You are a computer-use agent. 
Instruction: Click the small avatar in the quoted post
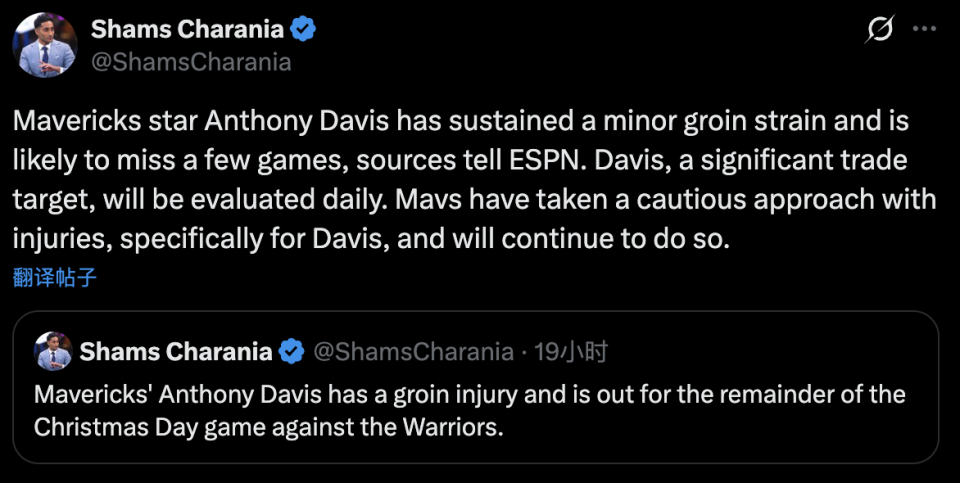point(52,351)
